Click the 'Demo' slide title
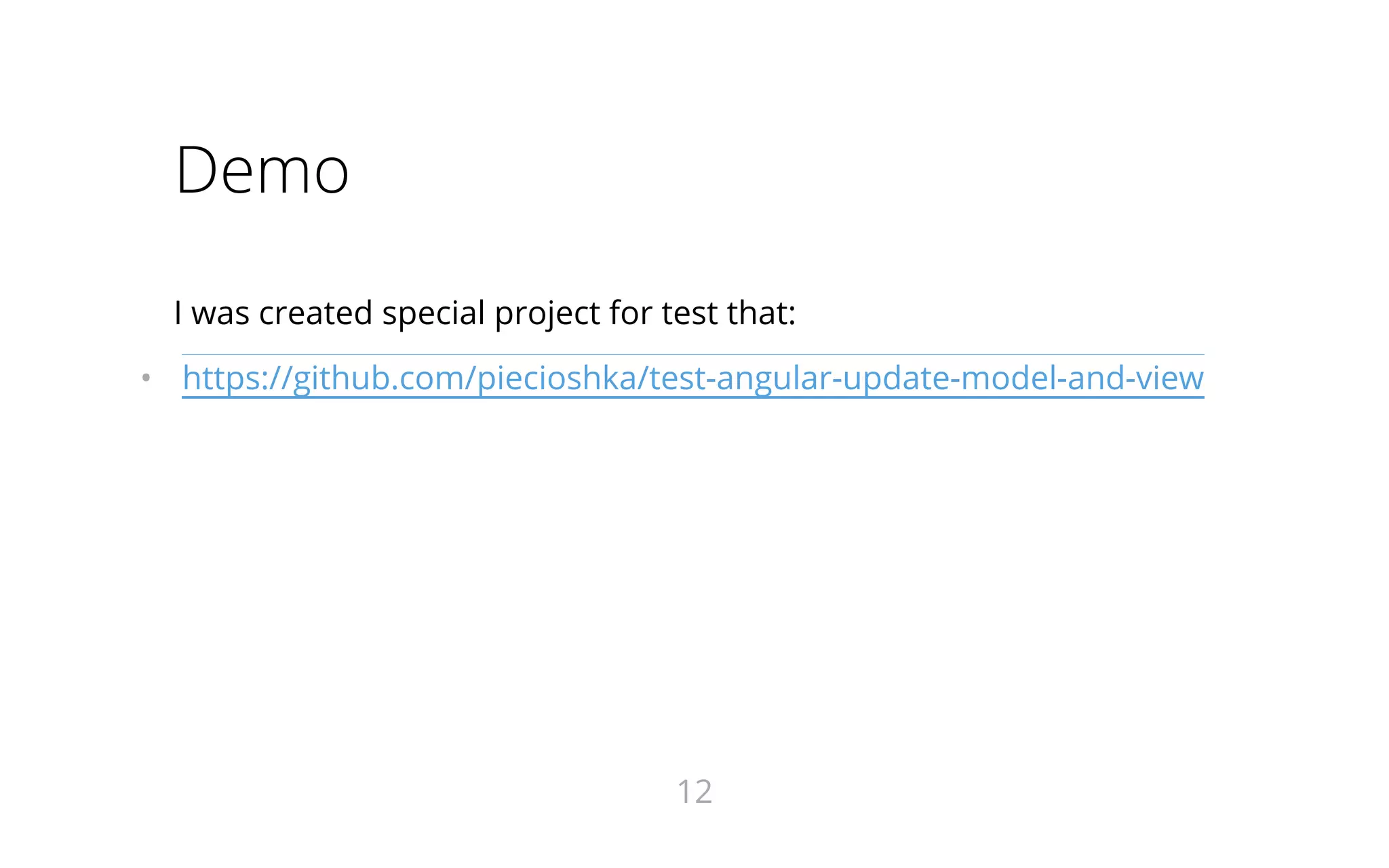The image size is (1389, 868). [262, 170]
